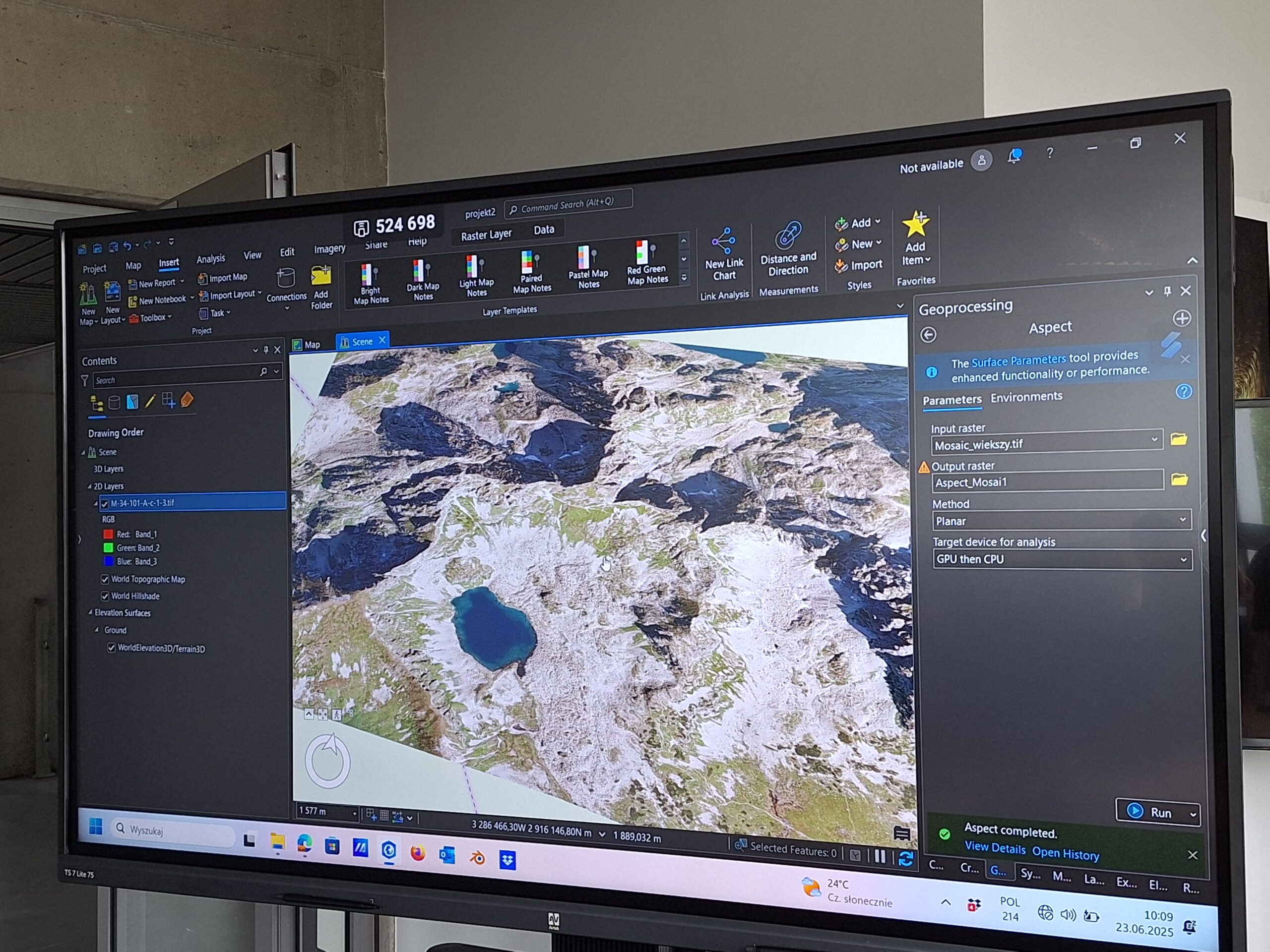Go back in Geoprocessing pane
1270x952 pixels.
(928, 335)
